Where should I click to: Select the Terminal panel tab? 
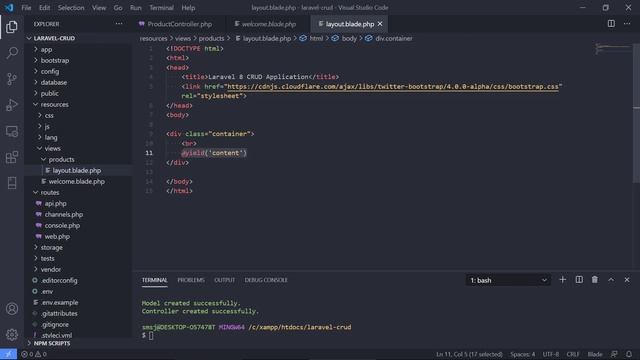coord(155,280)
